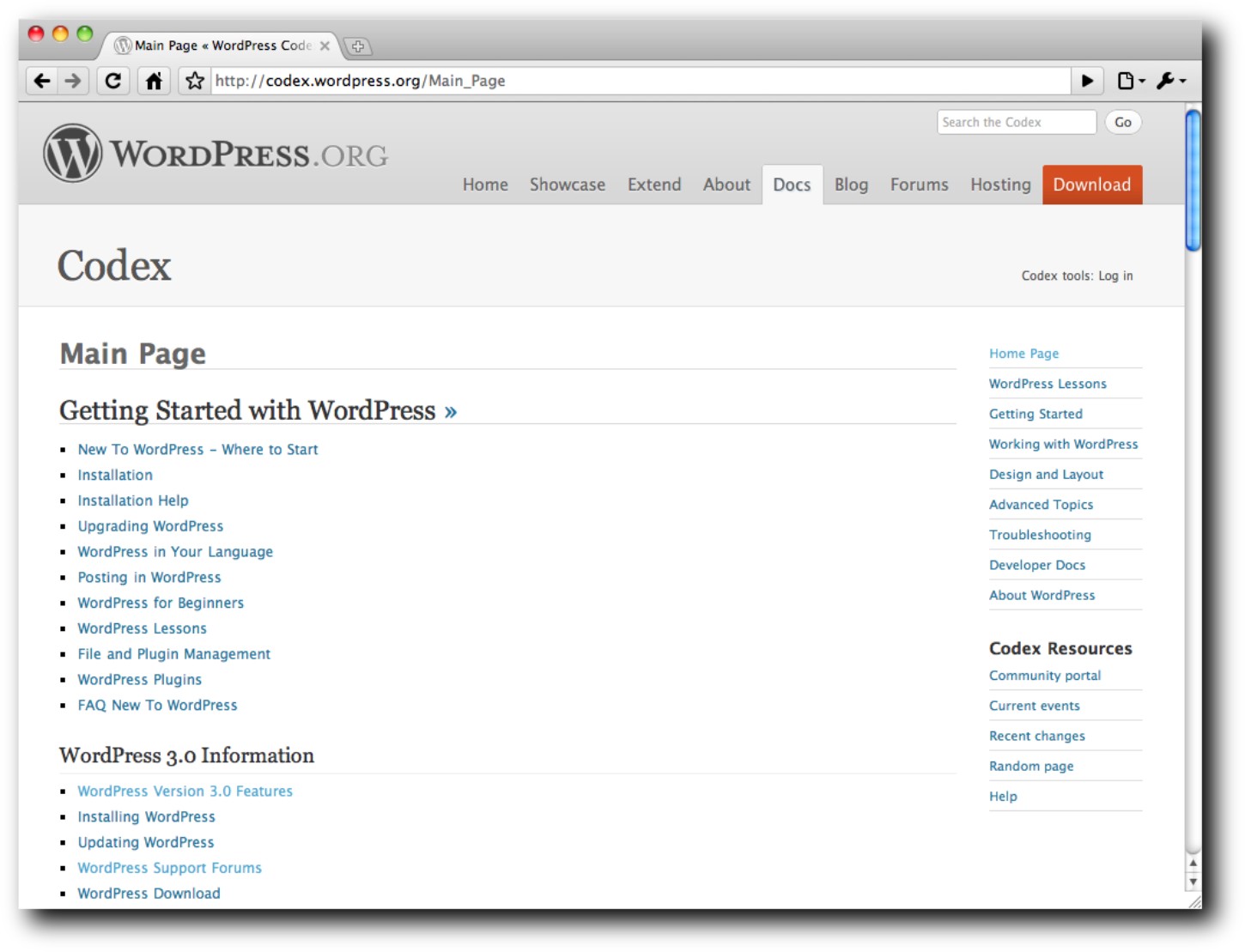
Task: Open the Installation Help link
Action: 133,500
